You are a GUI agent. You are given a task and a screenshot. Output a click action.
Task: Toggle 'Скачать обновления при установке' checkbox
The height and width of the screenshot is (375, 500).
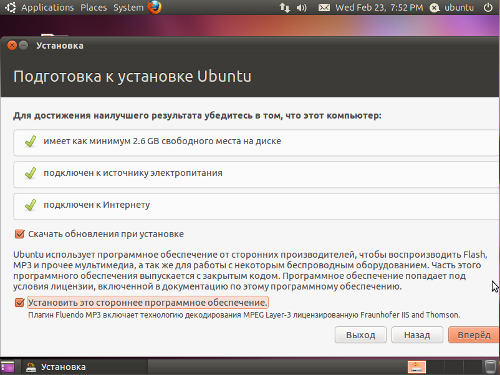pos(20,234)
